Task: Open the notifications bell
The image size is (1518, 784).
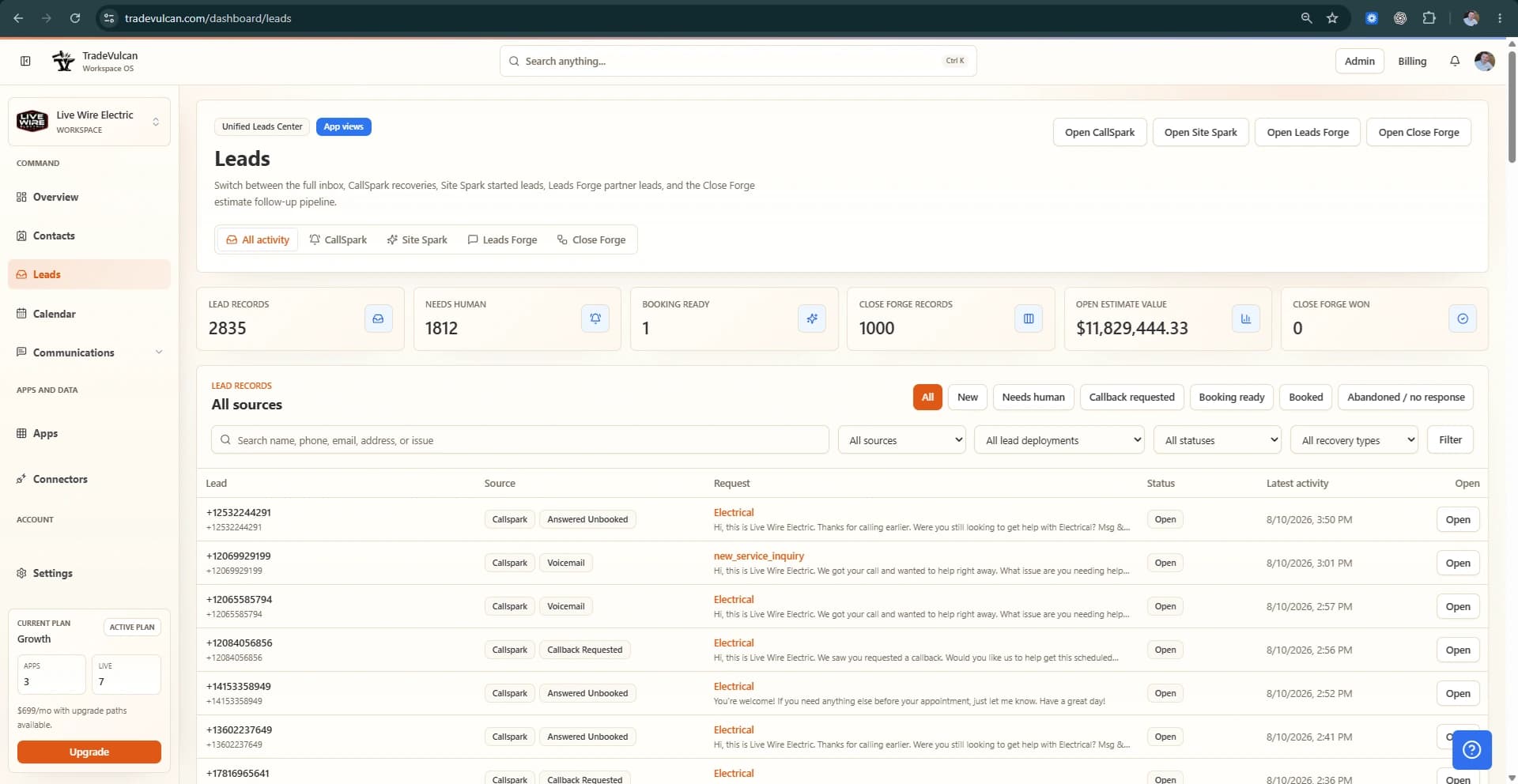Action: [x=1455, y=61]
